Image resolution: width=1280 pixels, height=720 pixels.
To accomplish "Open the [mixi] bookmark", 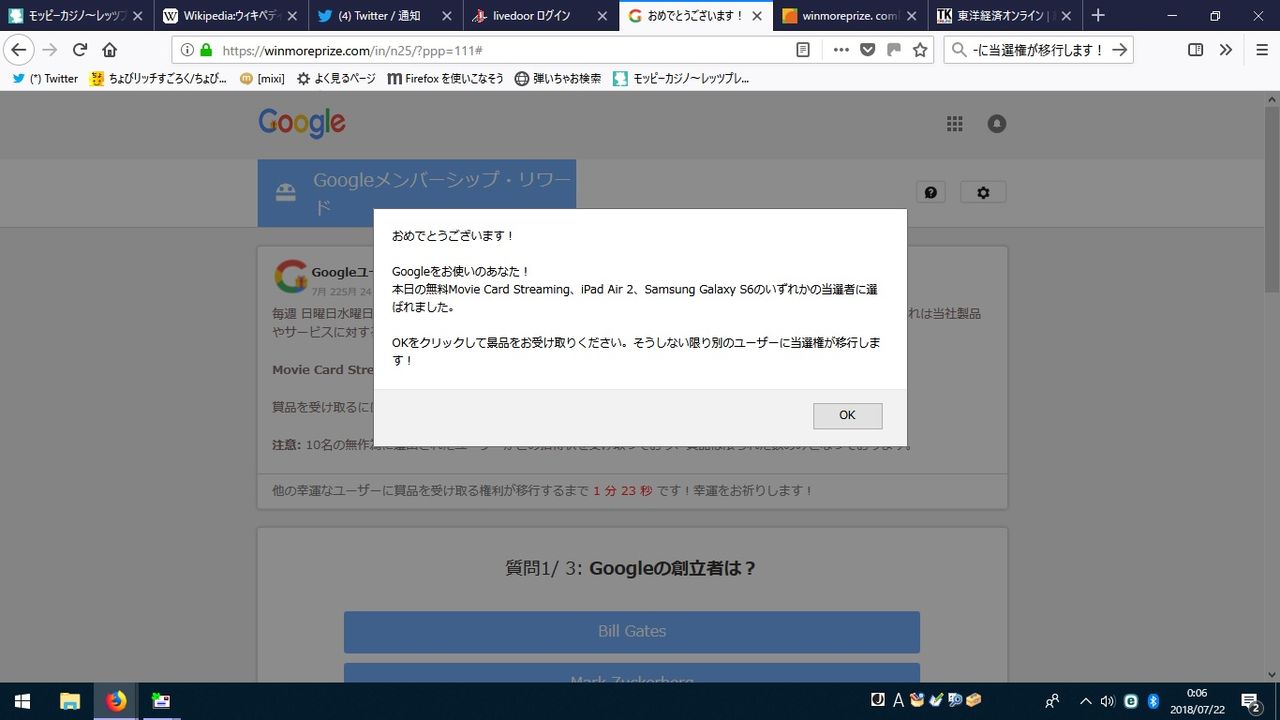I will point(263,78).
